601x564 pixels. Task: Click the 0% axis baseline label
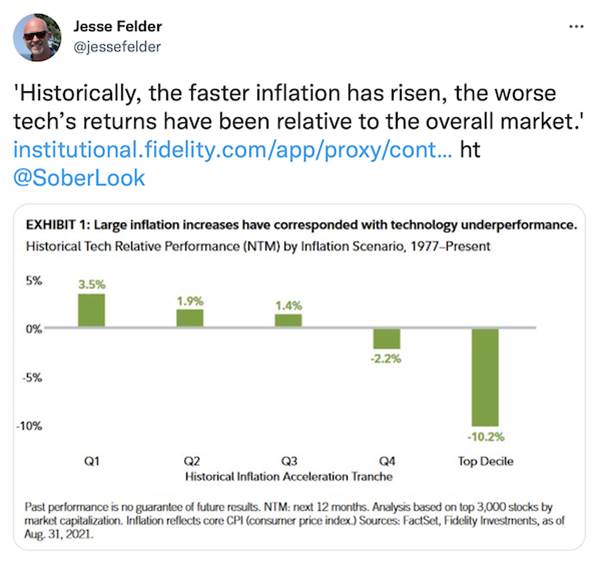[x=34, y=329]
